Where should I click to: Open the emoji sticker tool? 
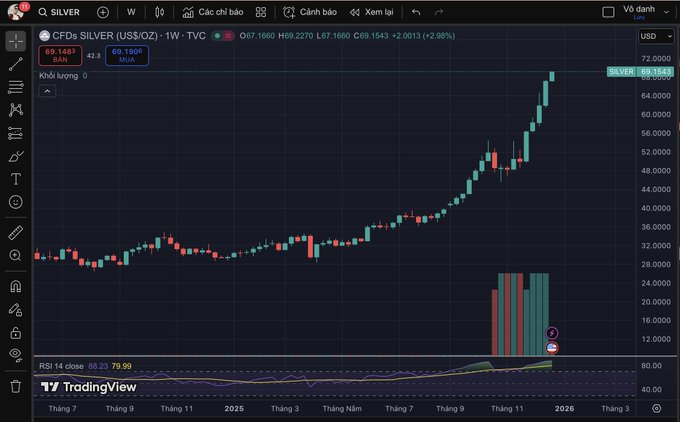(x=15, y=202)
